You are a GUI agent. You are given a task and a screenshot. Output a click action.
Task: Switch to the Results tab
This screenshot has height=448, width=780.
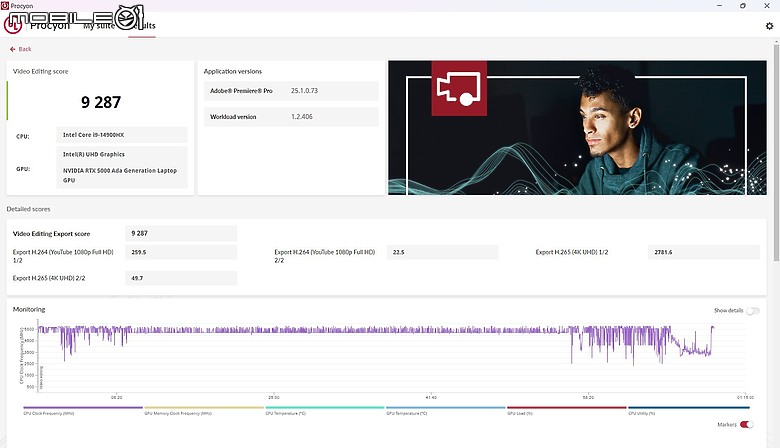pos(142,25)
